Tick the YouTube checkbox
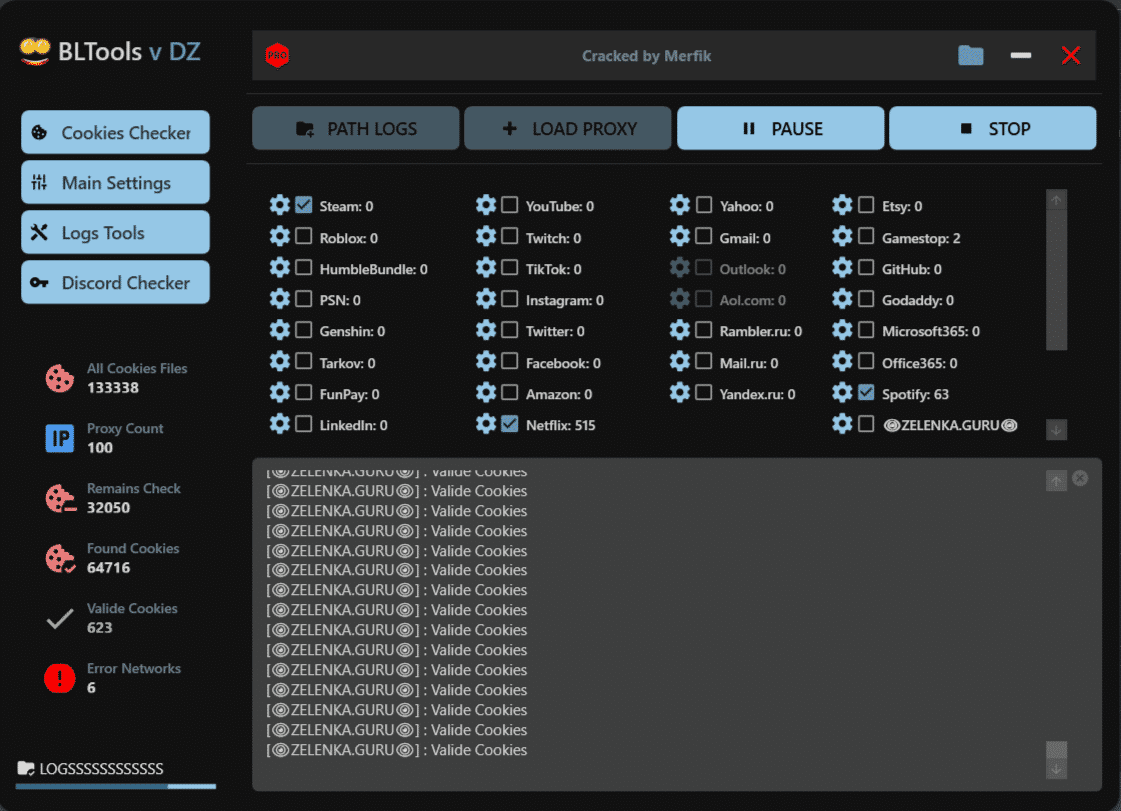Viewport: 1121px width, 811px height. click(x=510, y=206)
